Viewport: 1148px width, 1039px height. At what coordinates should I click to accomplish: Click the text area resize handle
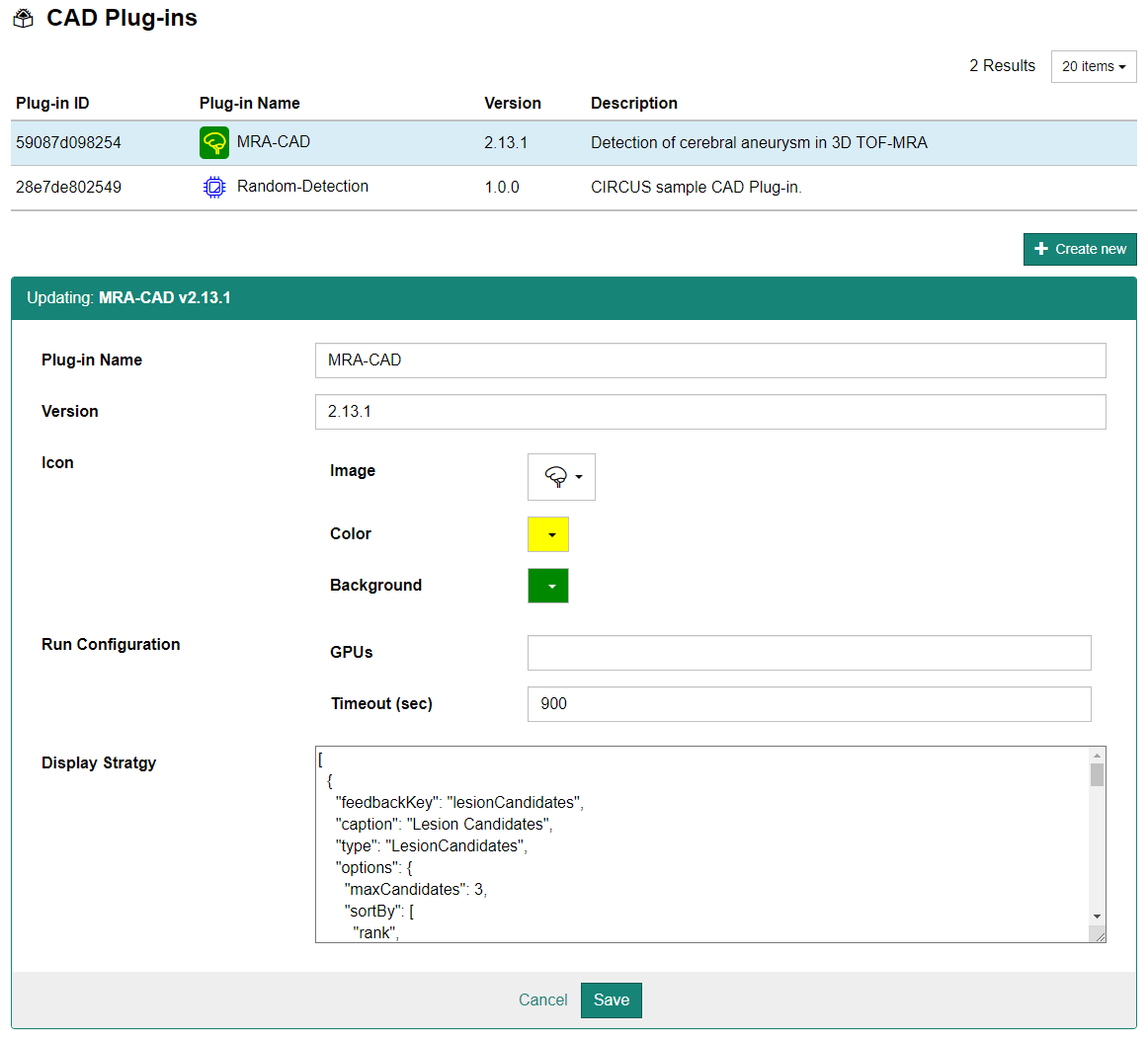1099,935
